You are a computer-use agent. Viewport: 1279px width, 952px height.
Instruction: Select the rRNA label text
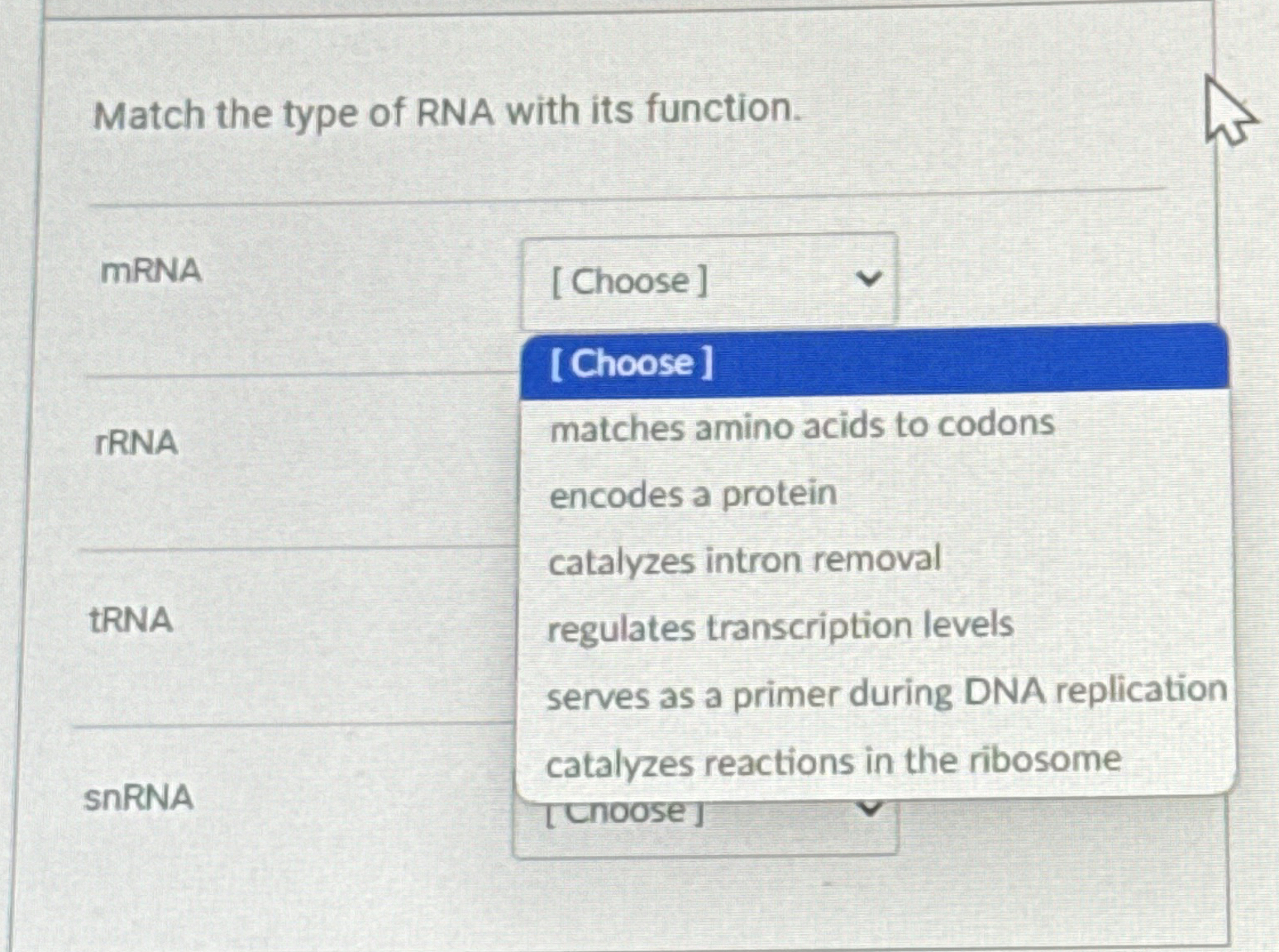click(135, 444)
